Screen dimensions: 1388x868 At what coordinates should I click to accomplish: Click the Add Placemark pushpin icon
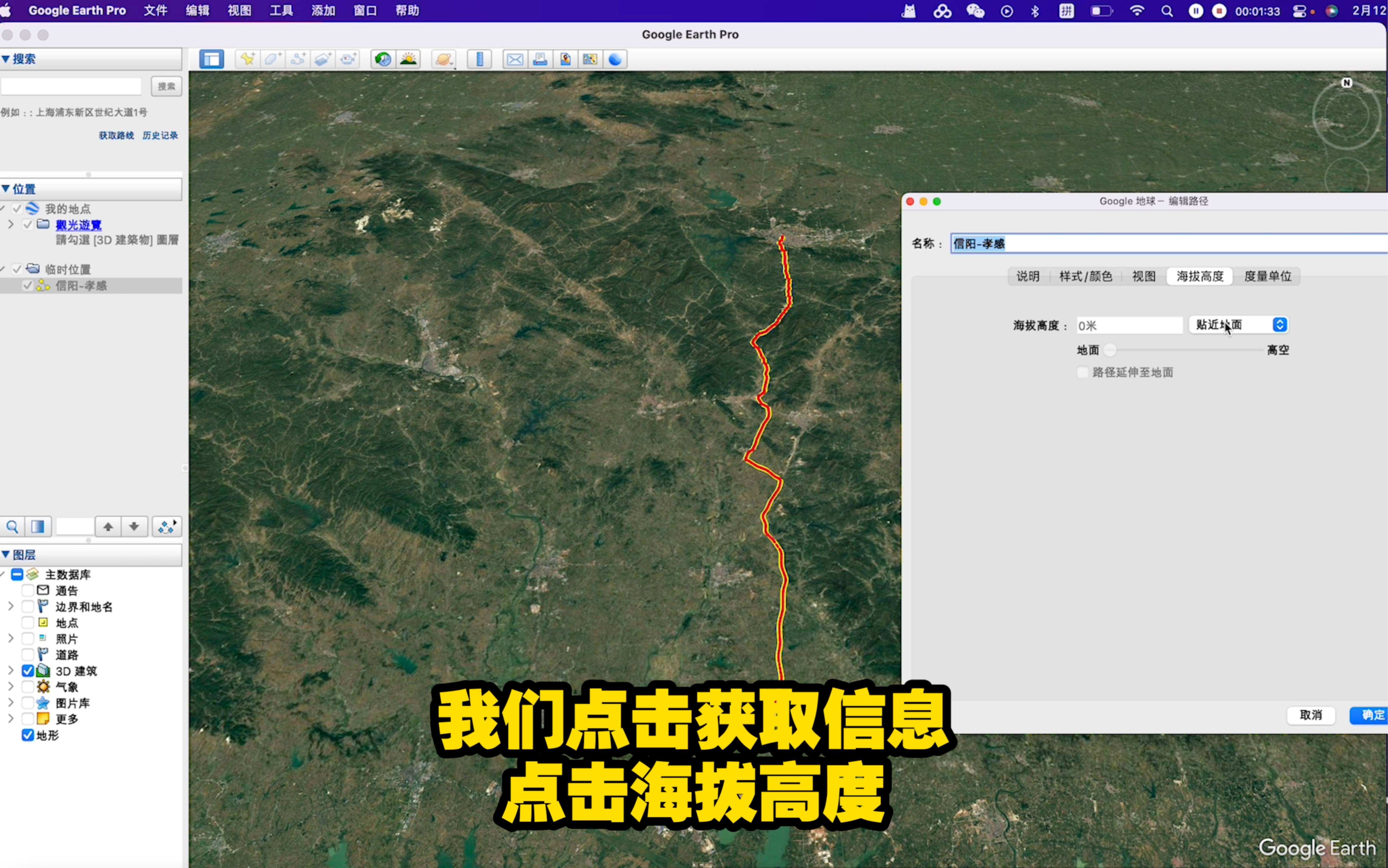pyautogui.click(x=247, y=59)
